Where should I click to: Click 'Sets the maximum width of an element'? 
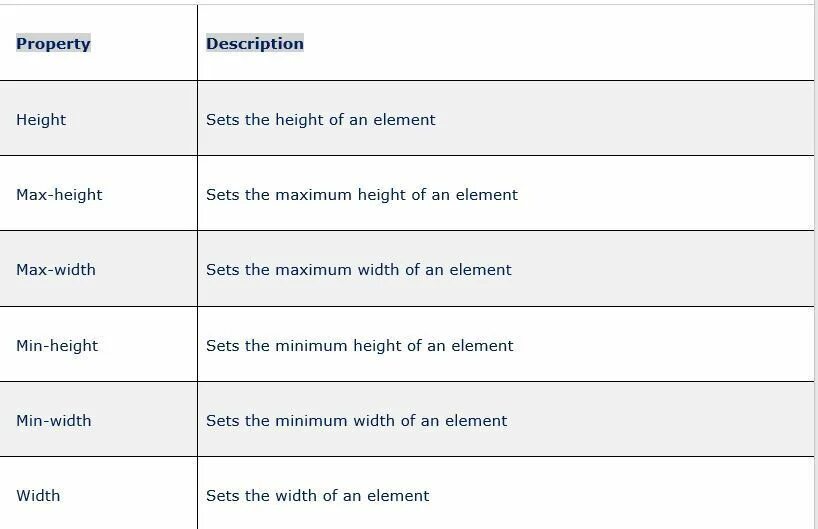tap(358, 270)
